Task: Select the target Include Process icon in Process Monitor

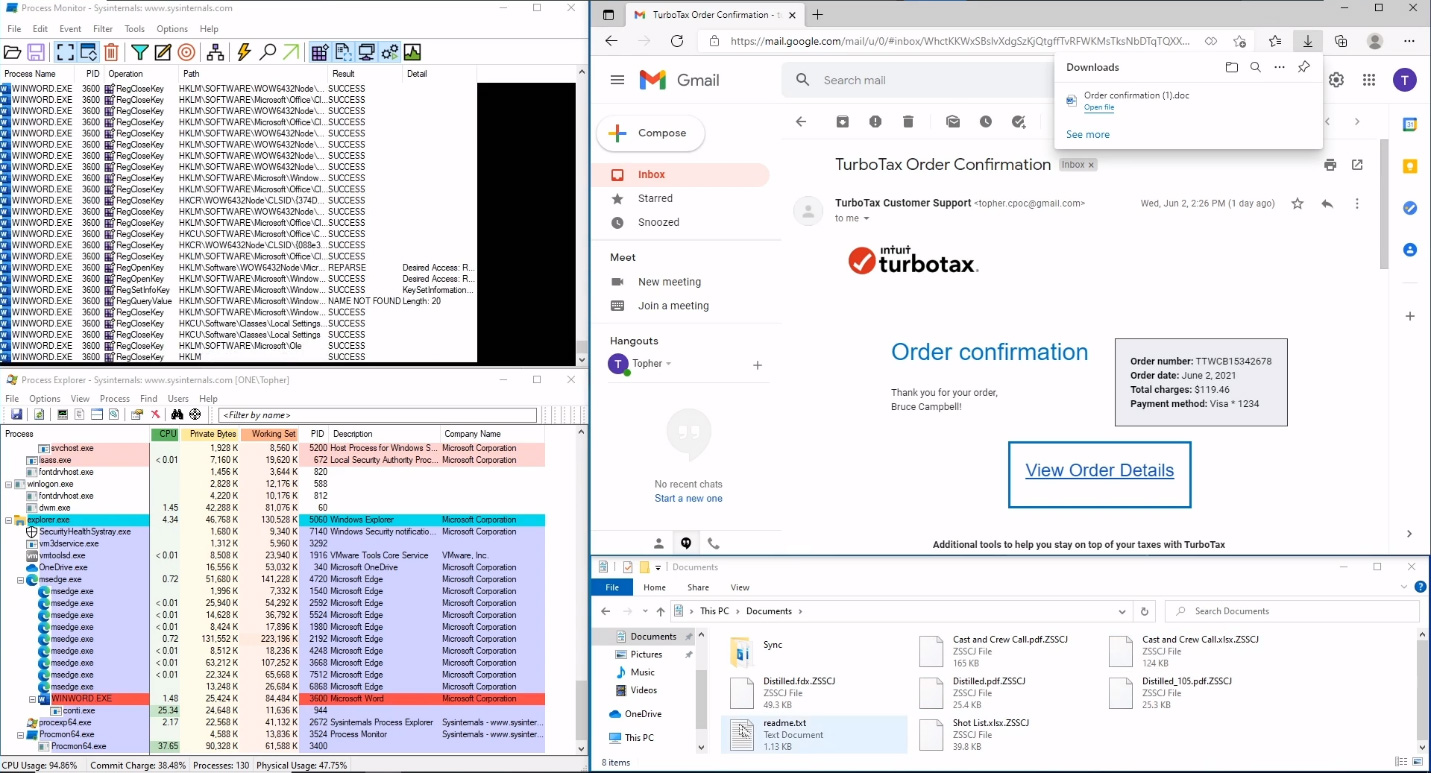Action: click(186, 52)
